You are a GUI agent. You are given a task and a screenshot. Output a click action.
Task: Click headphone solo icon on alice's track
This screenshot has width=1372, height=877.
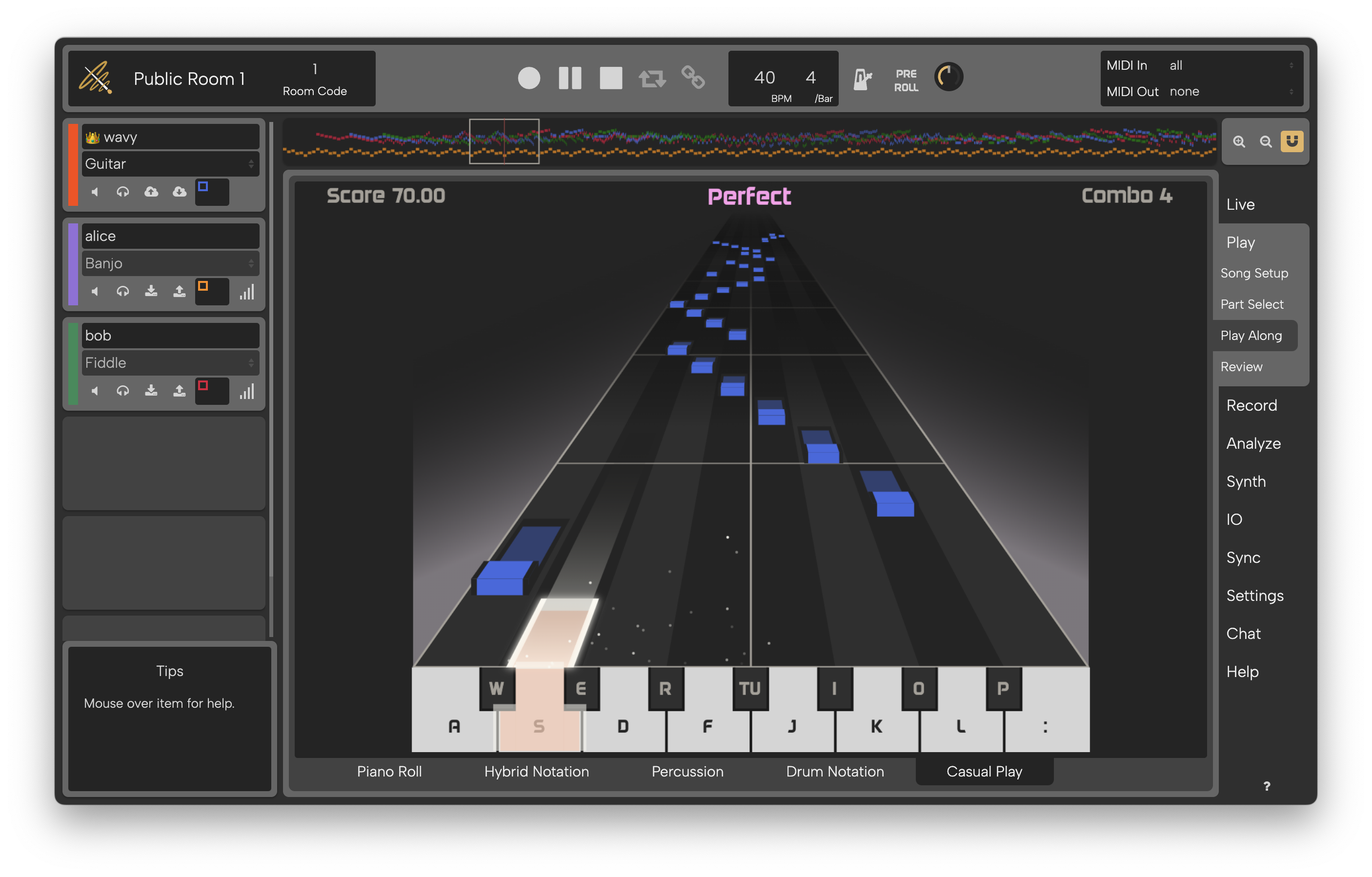pos(122,292)
